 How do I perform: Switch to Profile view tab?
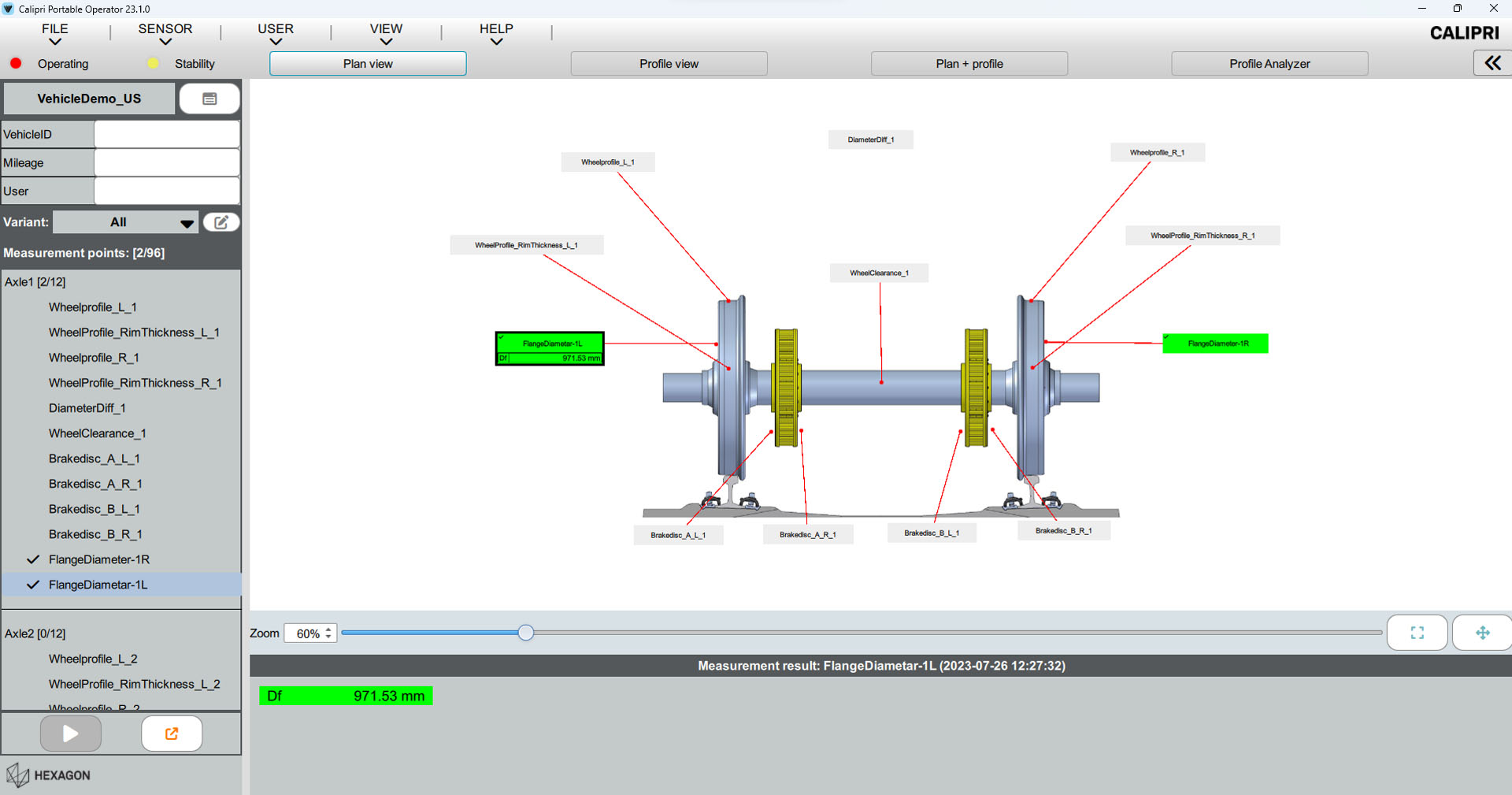click(669, 64)
